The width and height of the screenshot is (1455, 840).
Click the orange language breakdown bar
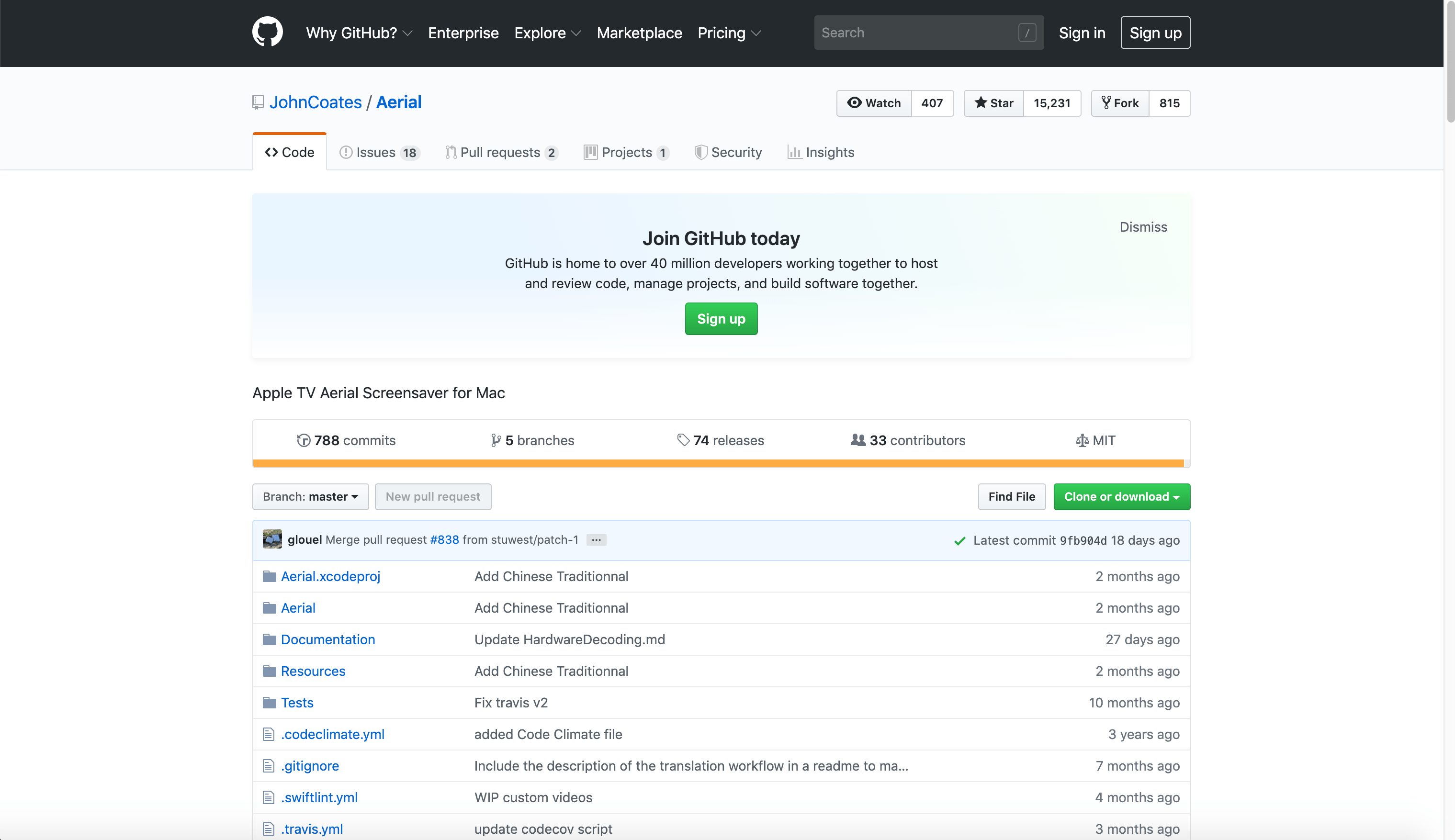pyautogui.click(x=718, y=463)
